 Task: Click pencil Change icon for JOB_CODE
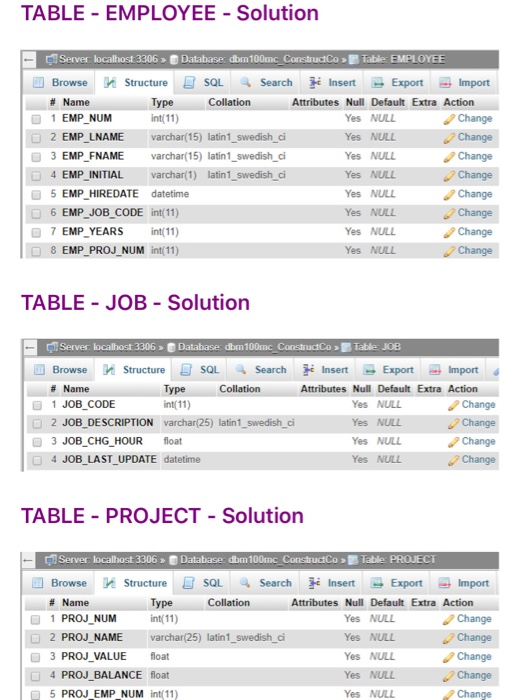click(453, 405)
